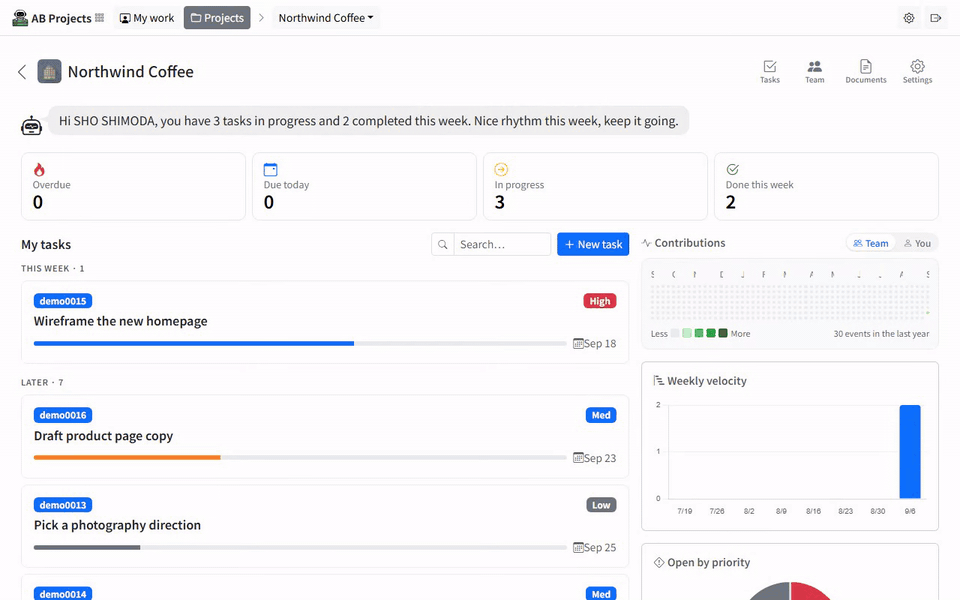
Task: Open task tag demo0013
Action: [63, 505]
